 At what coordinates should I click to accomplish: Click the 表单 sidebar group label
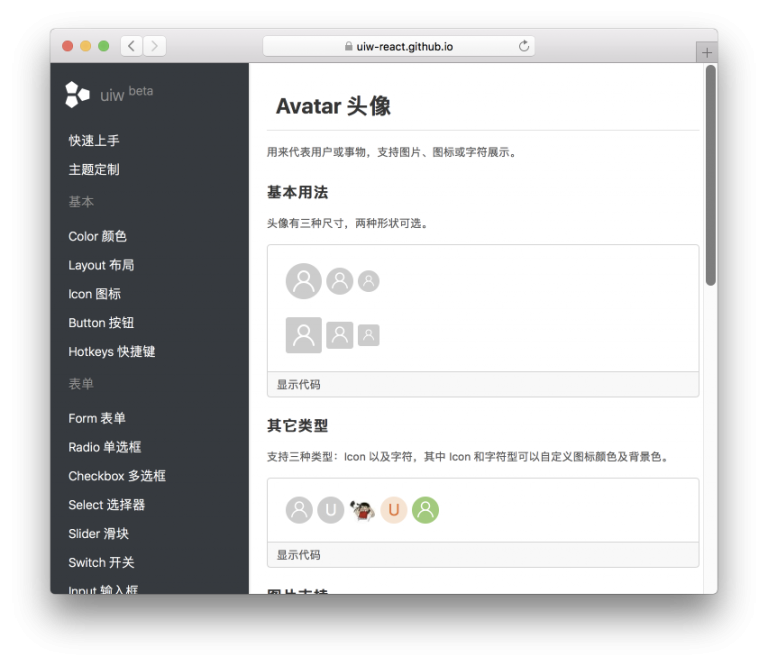[x=81, y=383]
